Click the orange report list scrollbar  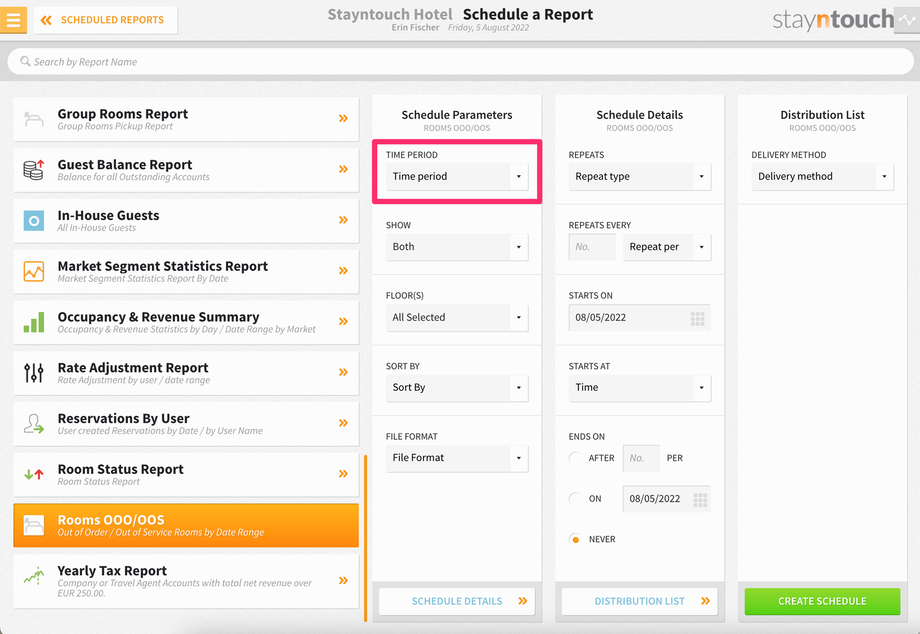(366, 538)
